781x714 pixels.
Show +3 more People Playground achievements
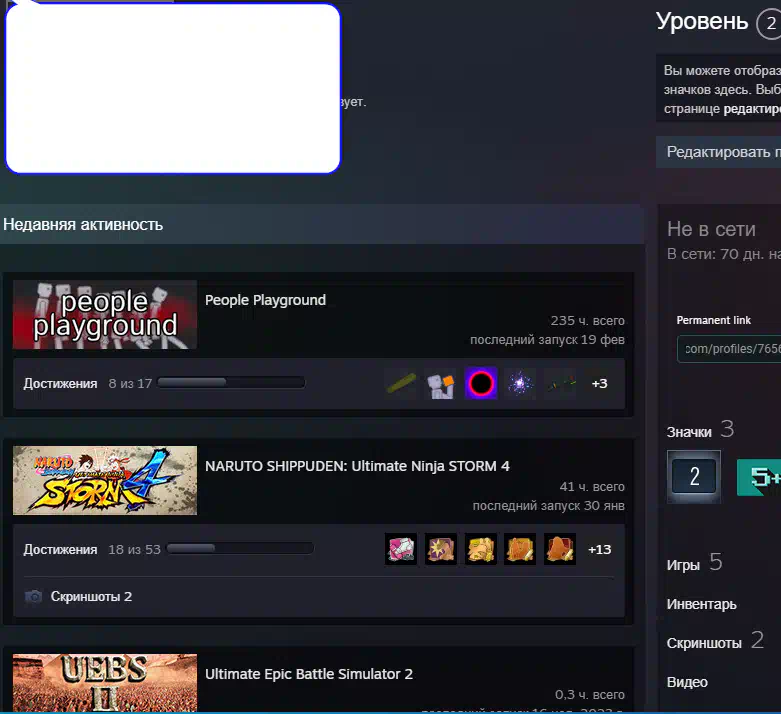point(599,383)
